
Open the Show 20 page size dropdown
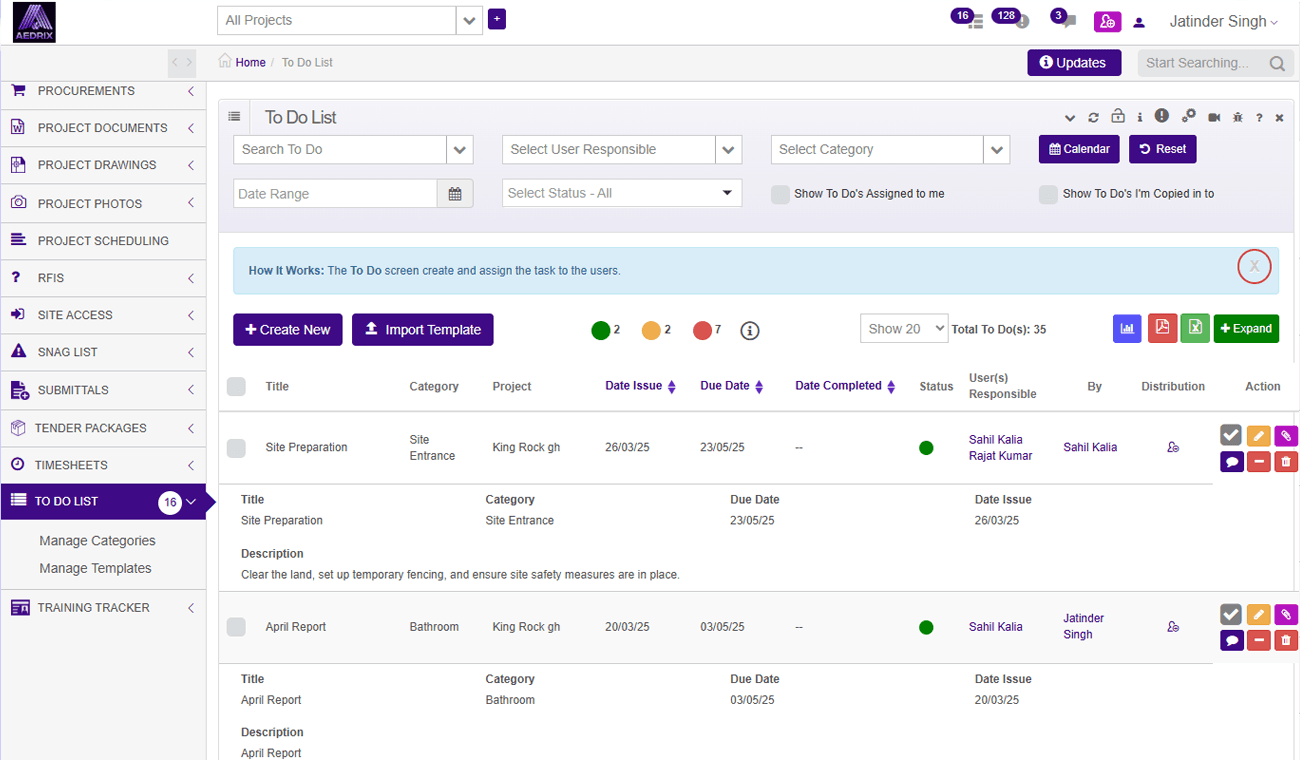[903, 329]
